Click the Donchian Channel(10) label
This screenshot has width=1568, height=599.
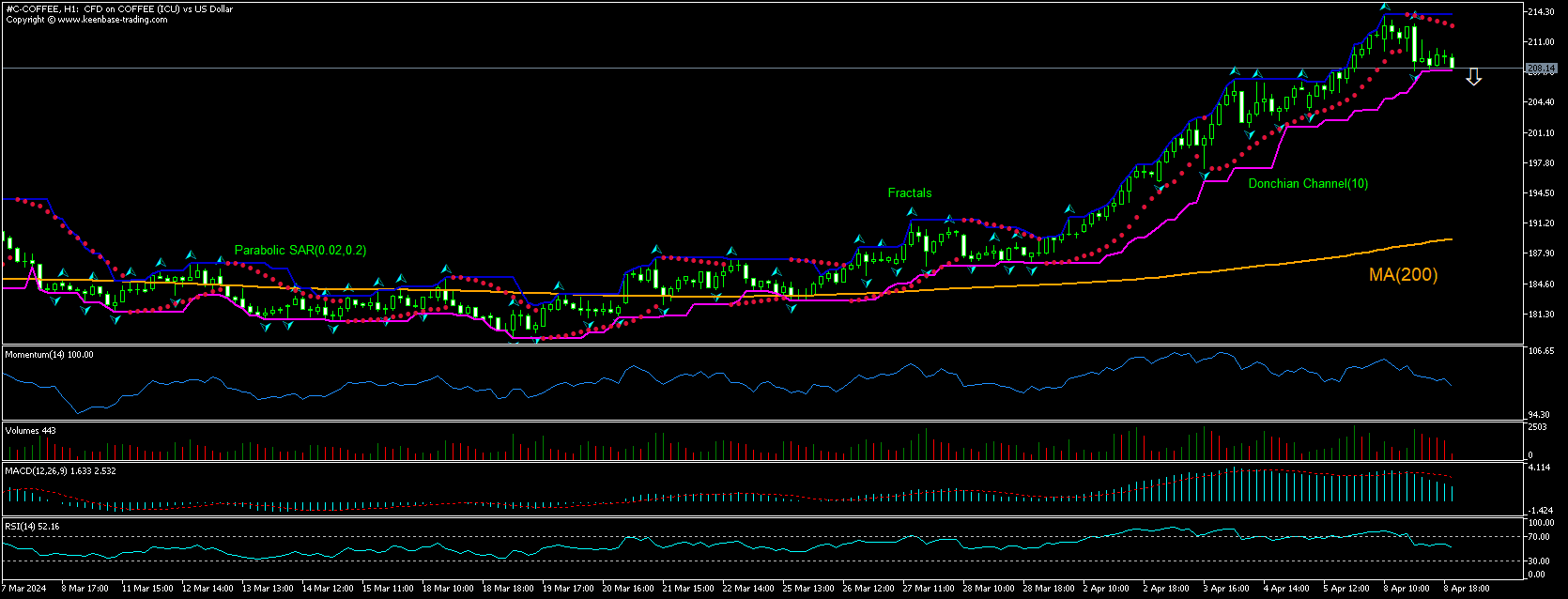[x=1307, y=184]
